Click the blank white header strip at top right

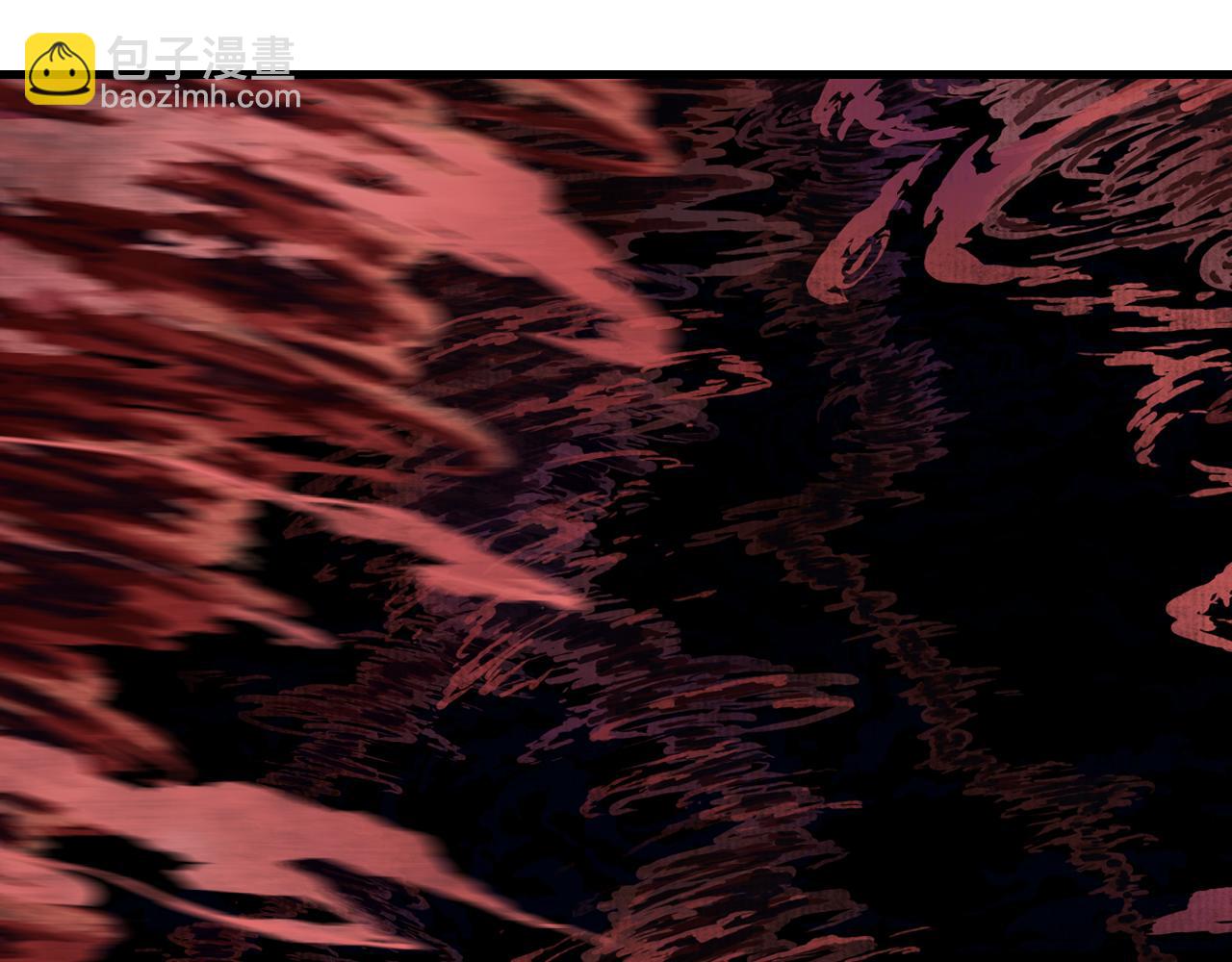[x=866, y=34]
